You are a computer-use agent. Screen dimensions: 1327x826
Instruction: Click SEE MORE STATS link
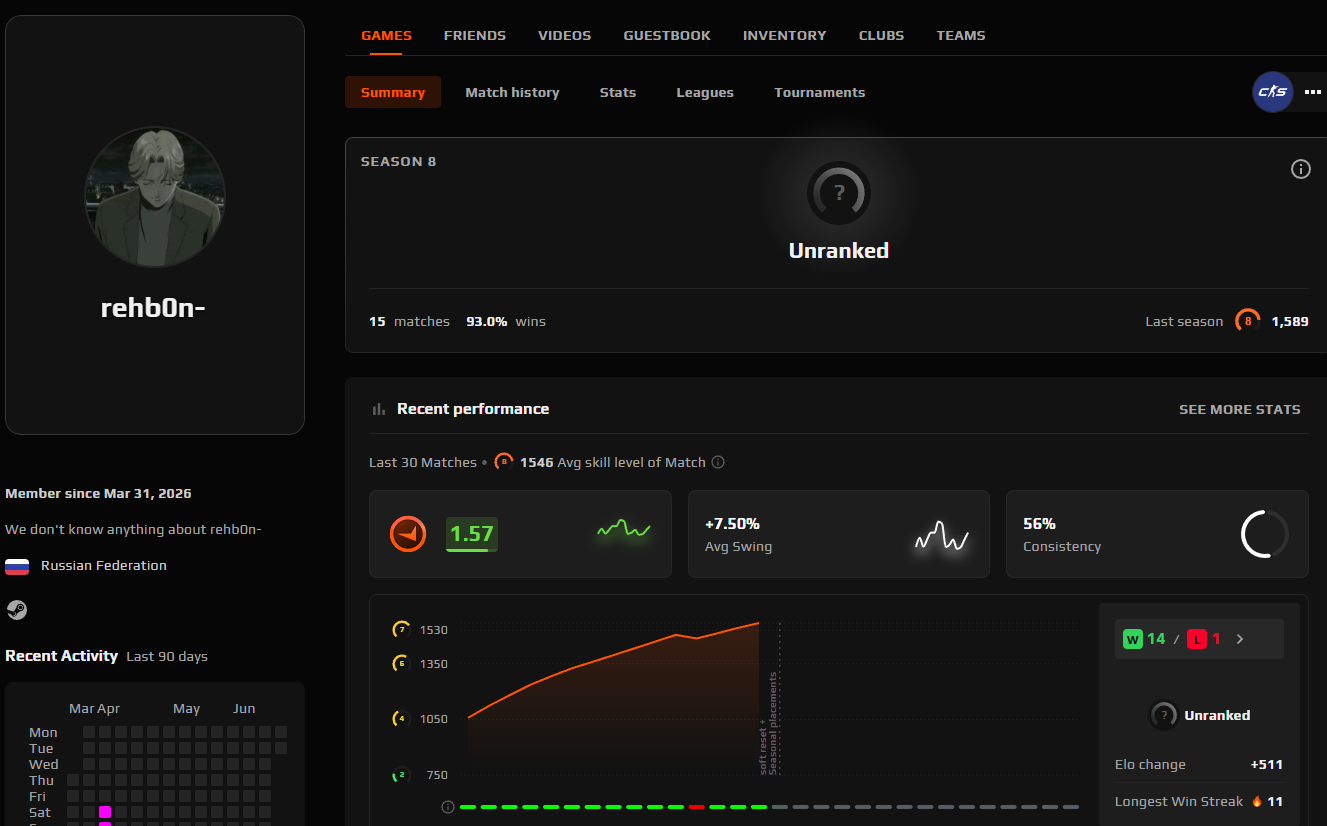tap(1240, 409)
